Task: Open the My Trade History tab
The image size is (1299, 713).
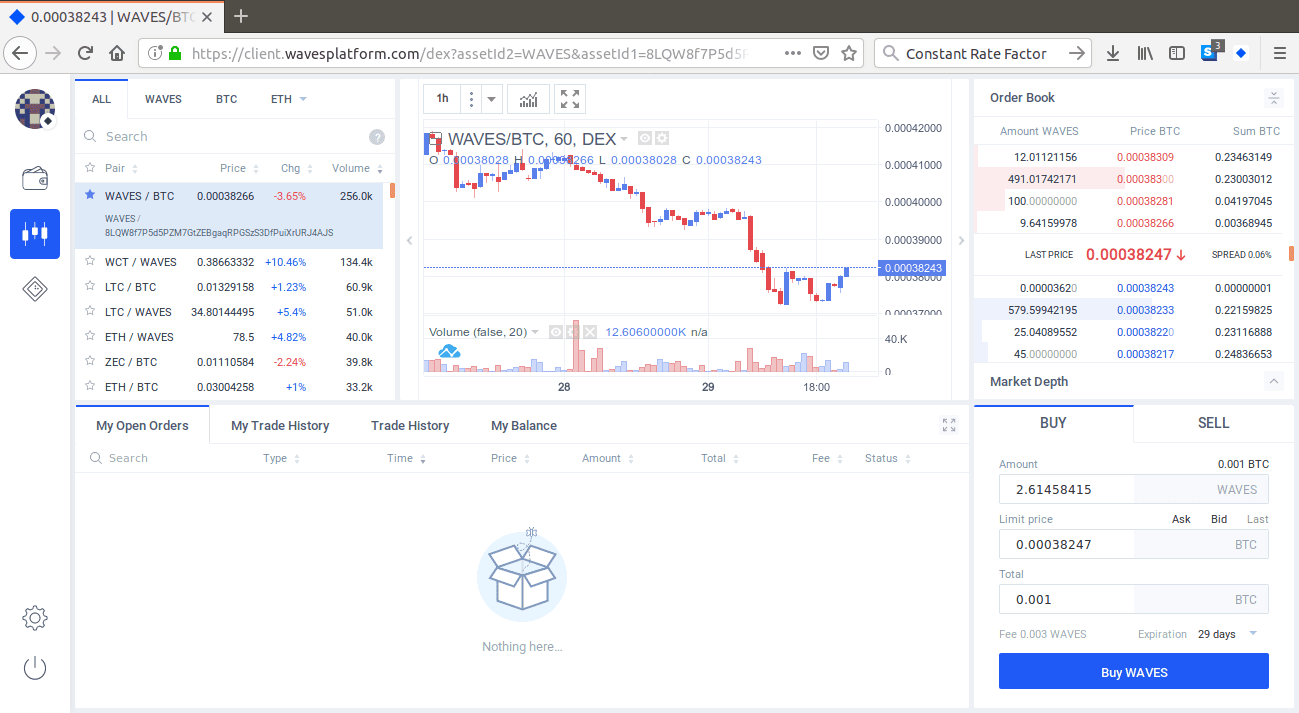Action: [x=280, y=425]
